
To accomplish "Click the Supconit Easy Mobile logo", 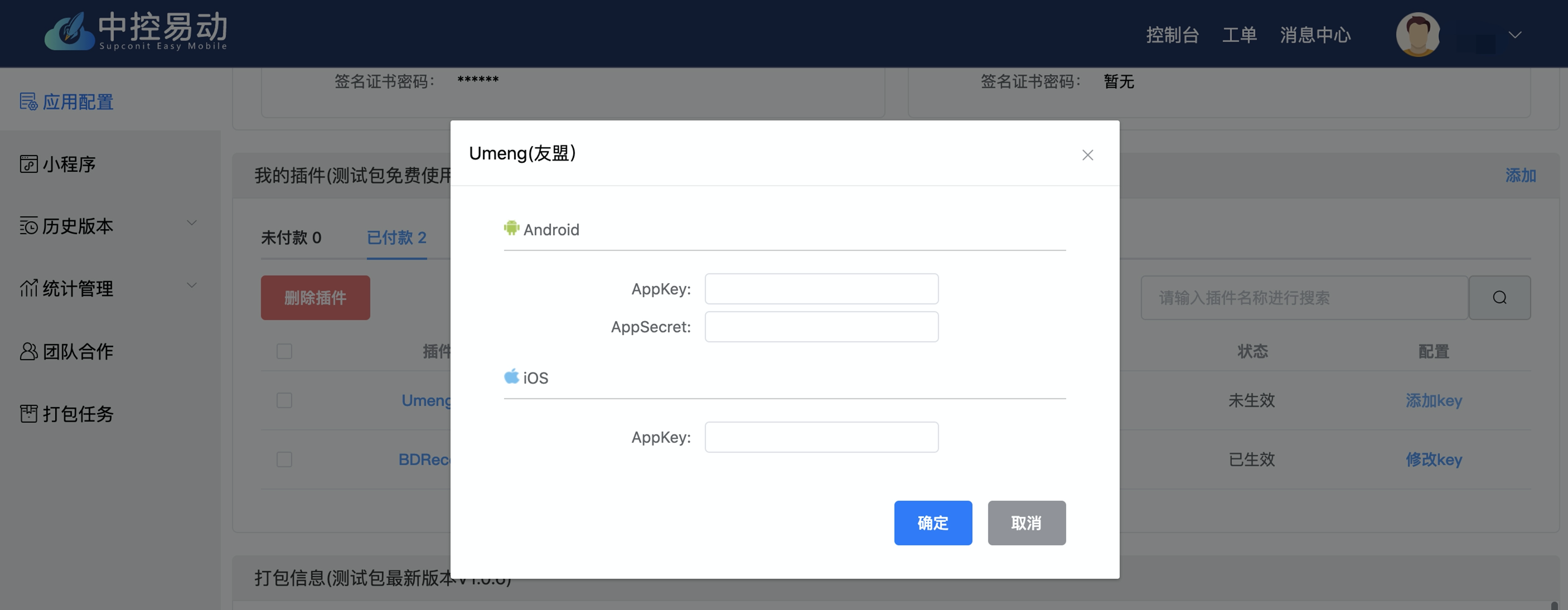I will coord(135,31).
